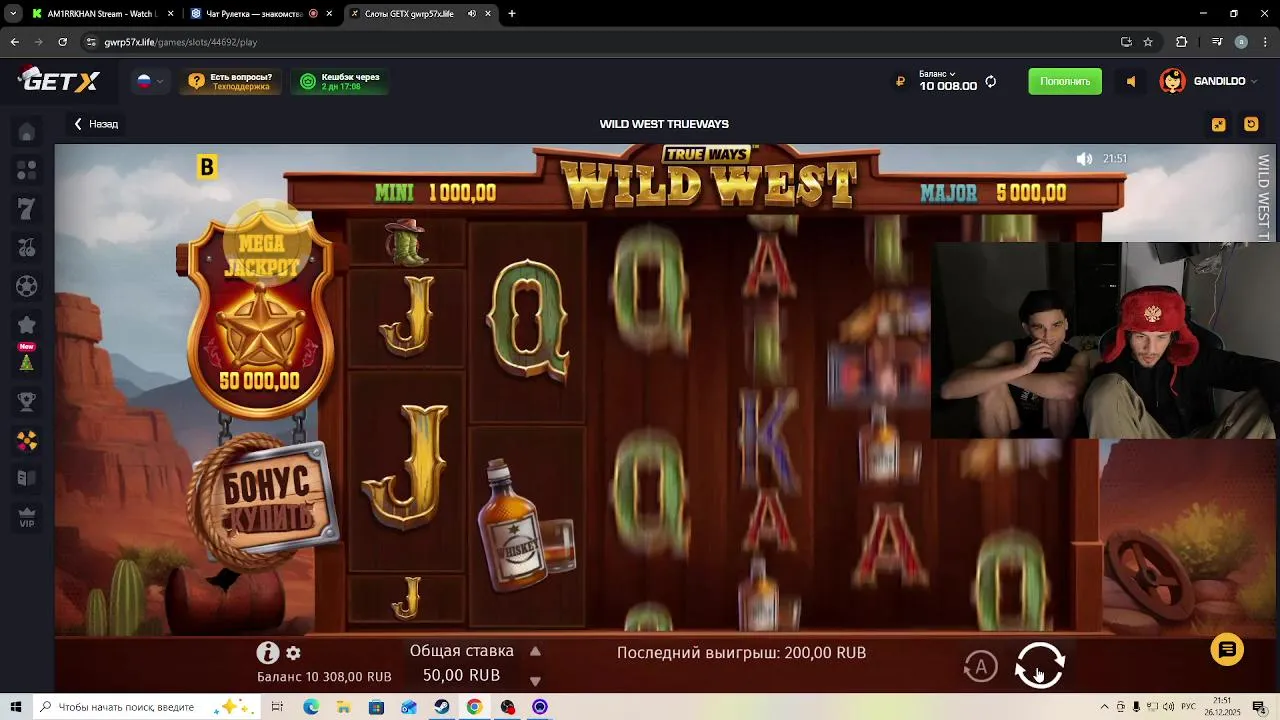The width and height of the screenshot is (1280, 720).
Task: Click the green Пополнить button
Action: [x=1065, y=81]
